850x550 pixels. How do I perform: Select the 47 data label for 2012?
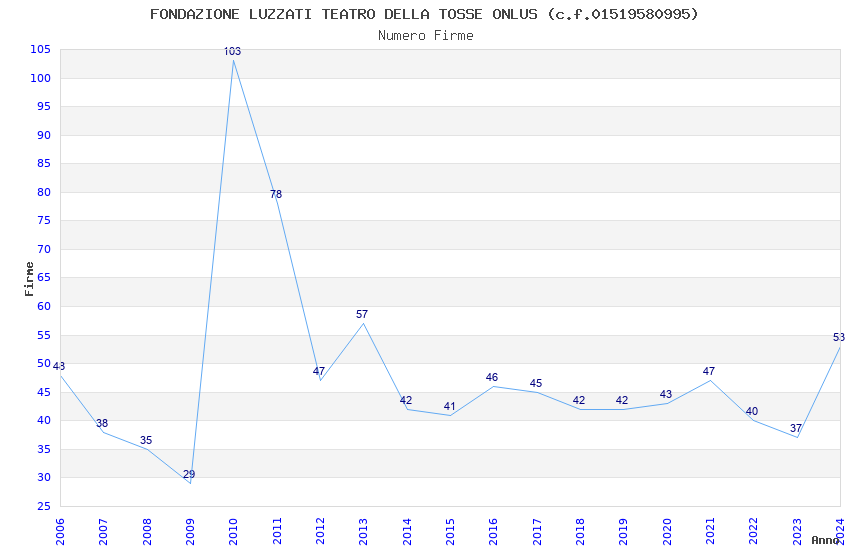pos(319,371)
